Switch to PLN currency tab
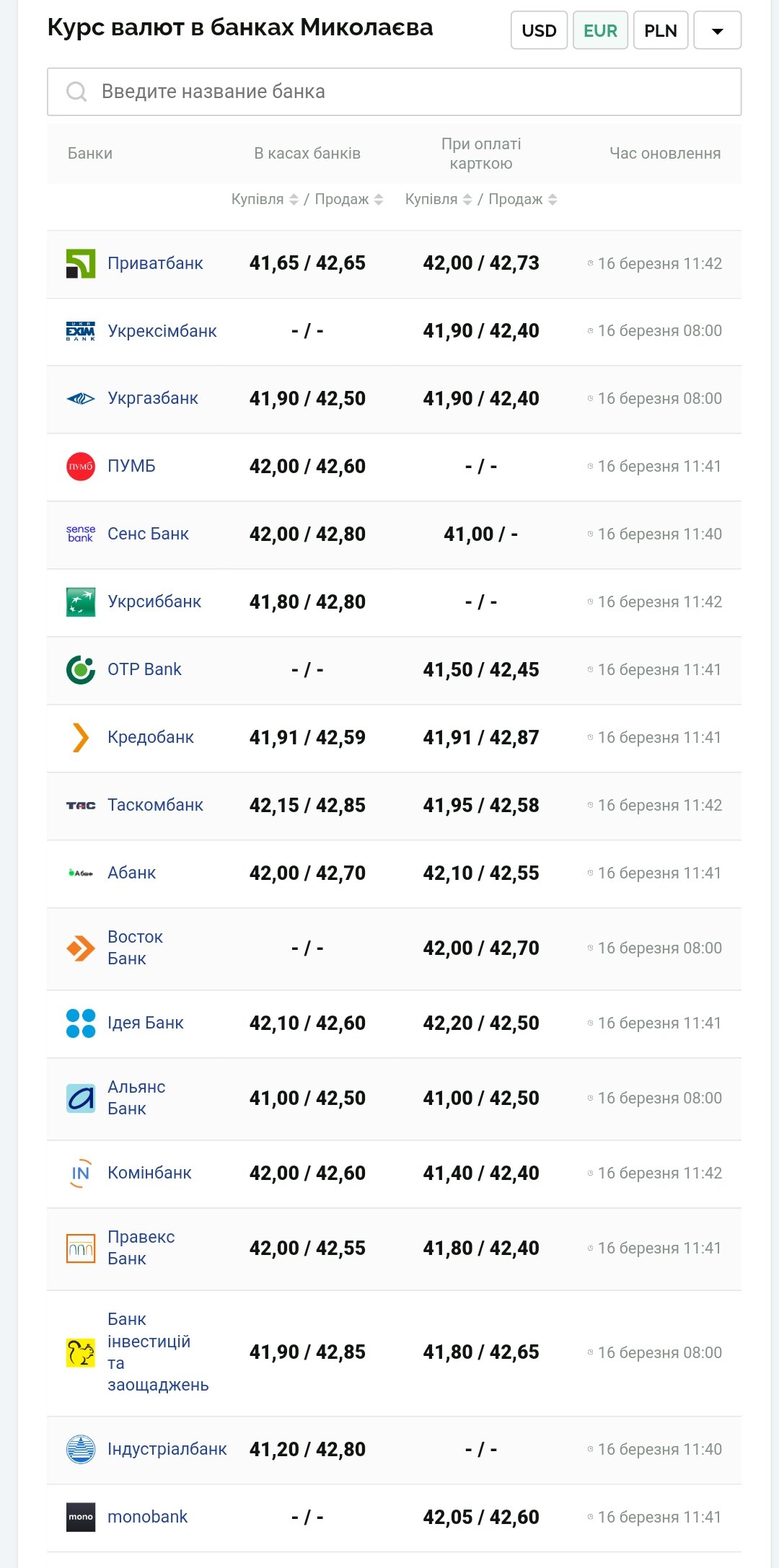 pos(660,31)
